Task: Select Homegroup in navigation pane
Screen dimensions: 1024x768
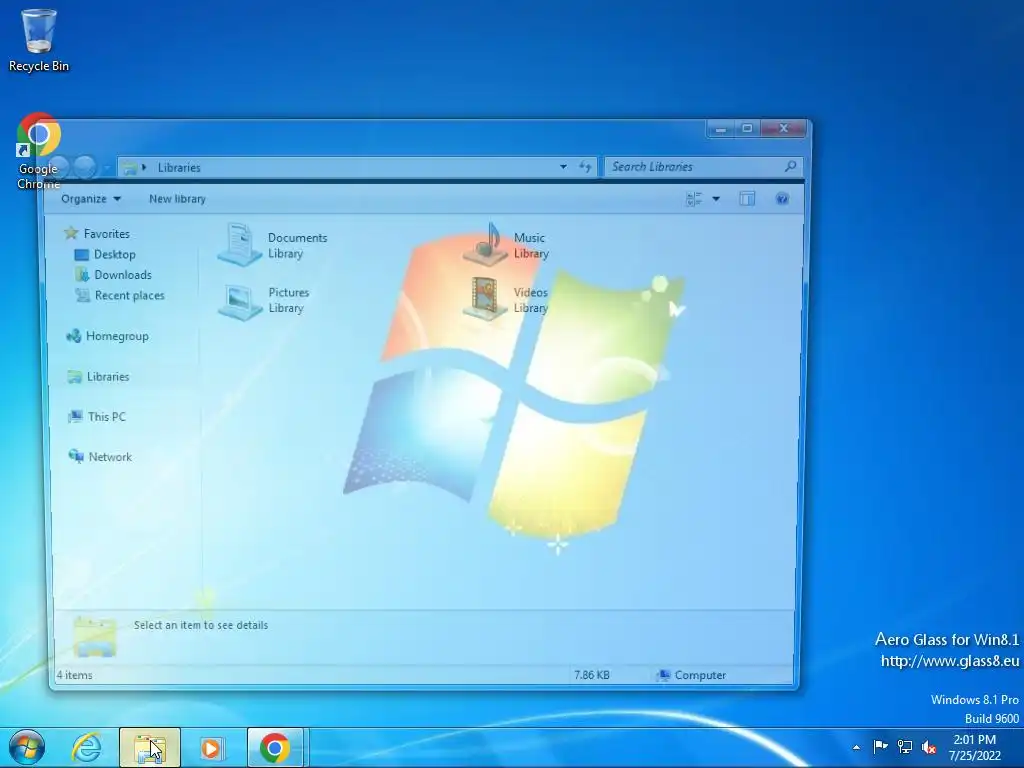Action: pyautogui.click(x=118, y=336)
